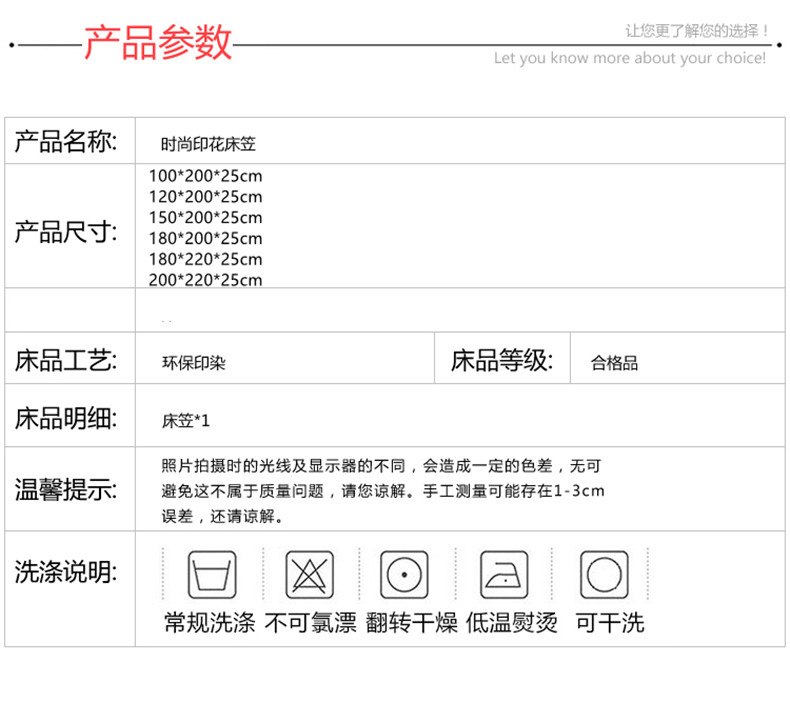Screen dimensions: 790x702
Task: Click the 产品名称 label
Action: pos(65,141)
